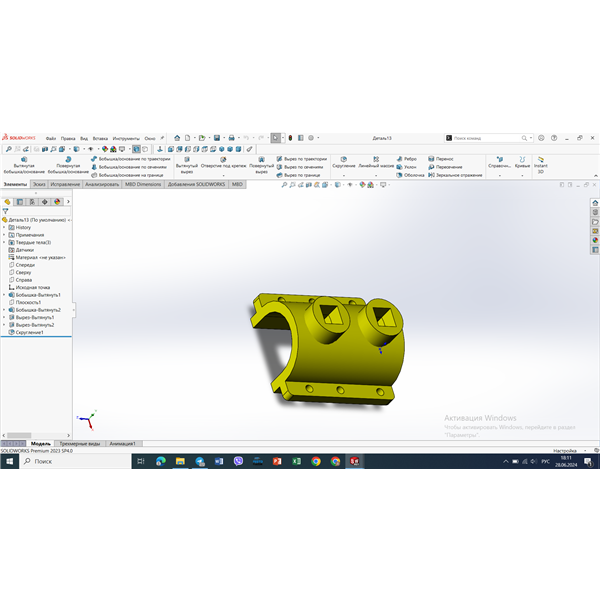The image size is (600, 600).
Task: Click Линейный массив pattern tool
Action: 376,162
